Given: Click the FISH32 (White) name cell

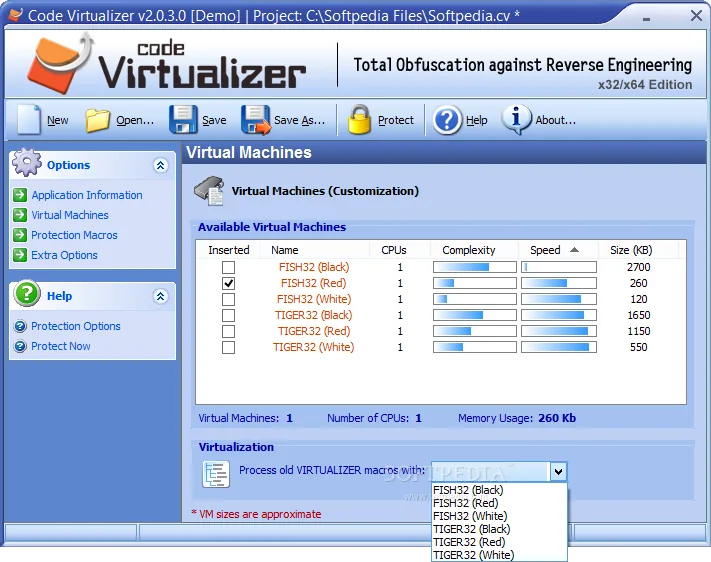Looking at the screenshot, I should point(314,299).
